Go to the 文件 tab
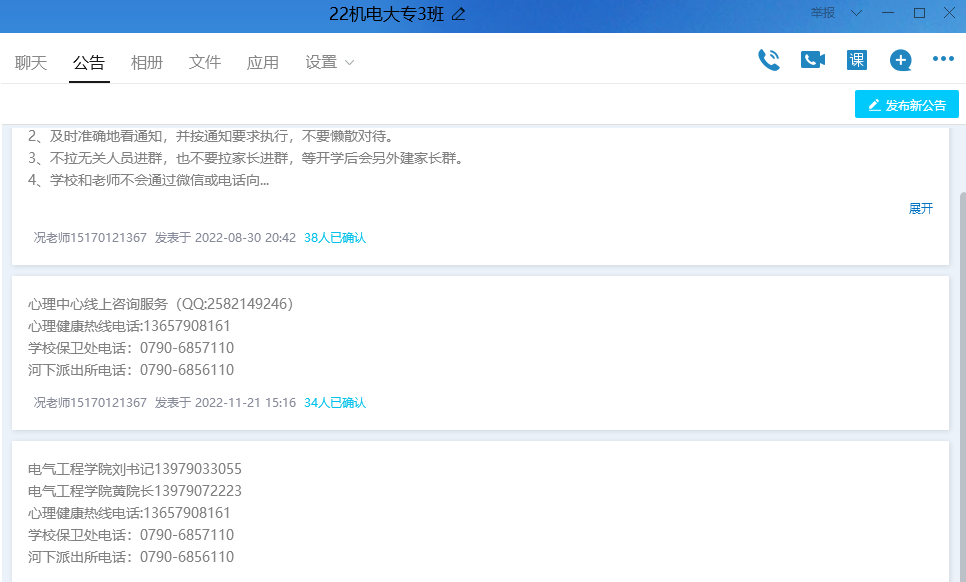Viewport: 966px width, 582px height. [x=205, y=62]
